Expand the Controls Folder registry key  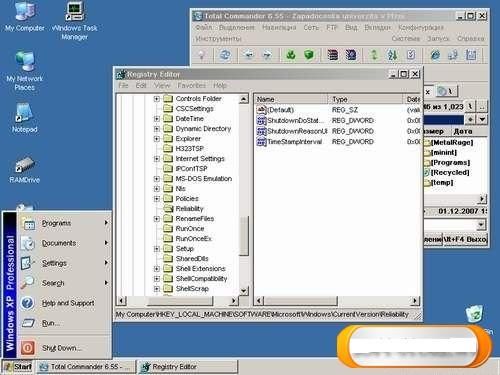(157, 99)
